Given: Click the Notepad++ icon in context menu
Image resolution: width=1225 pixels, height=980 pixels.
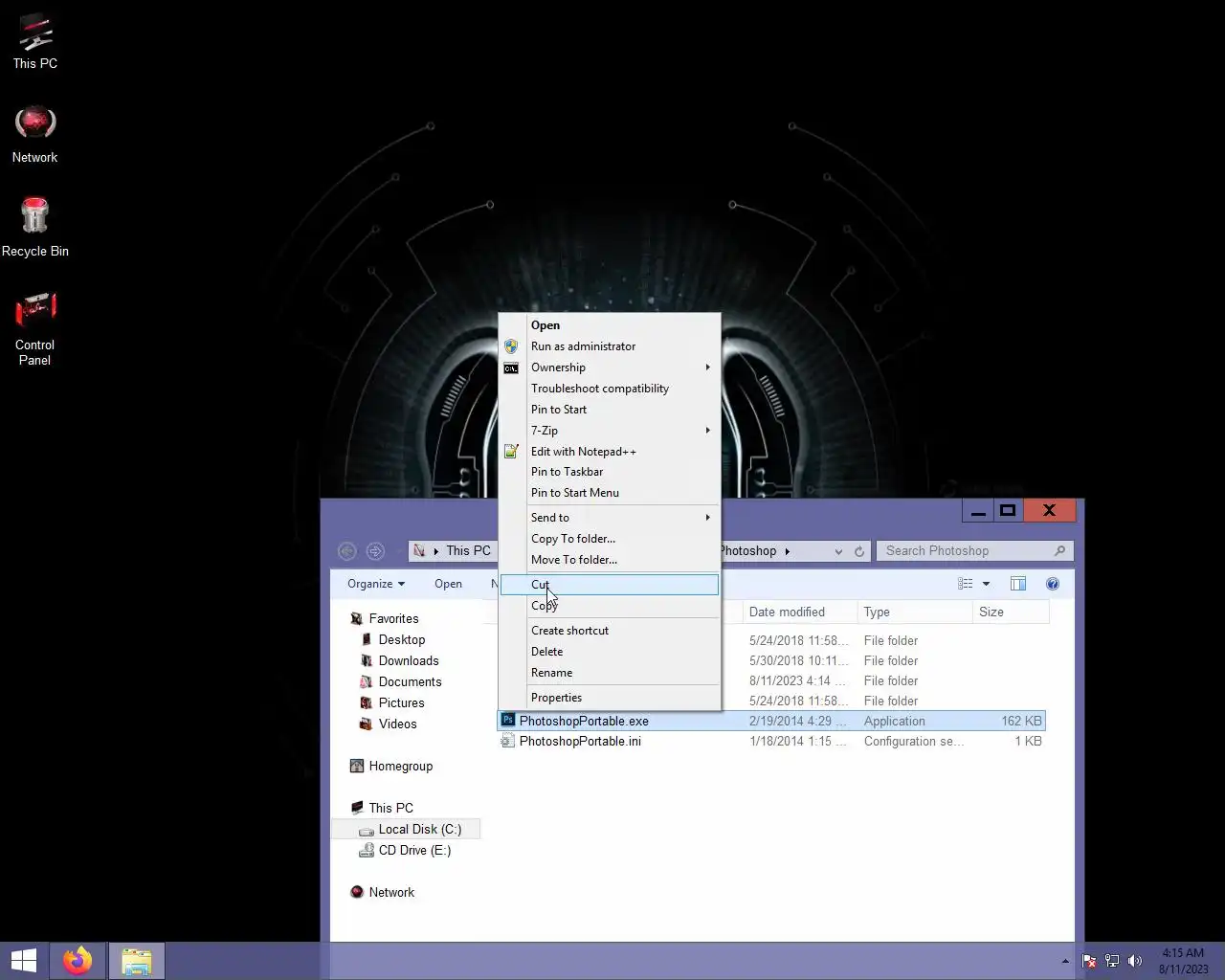Looking at the screenshot, I should pyautogui.click(x=511, y=452).
